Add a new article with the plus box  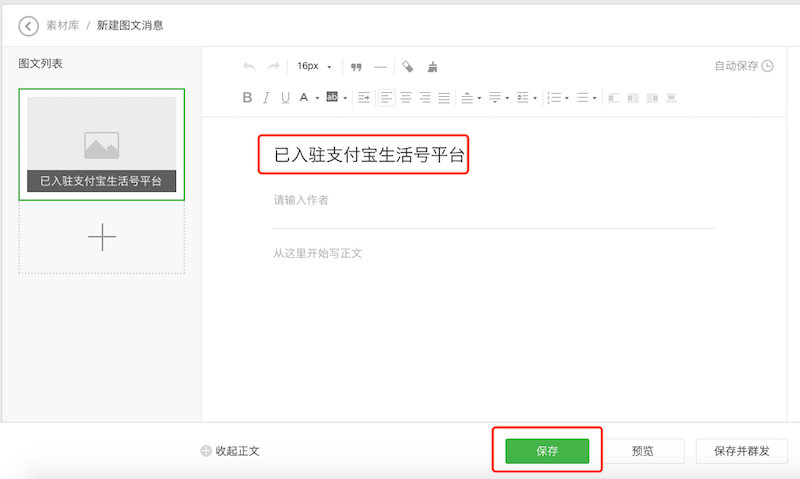point(102,237)
